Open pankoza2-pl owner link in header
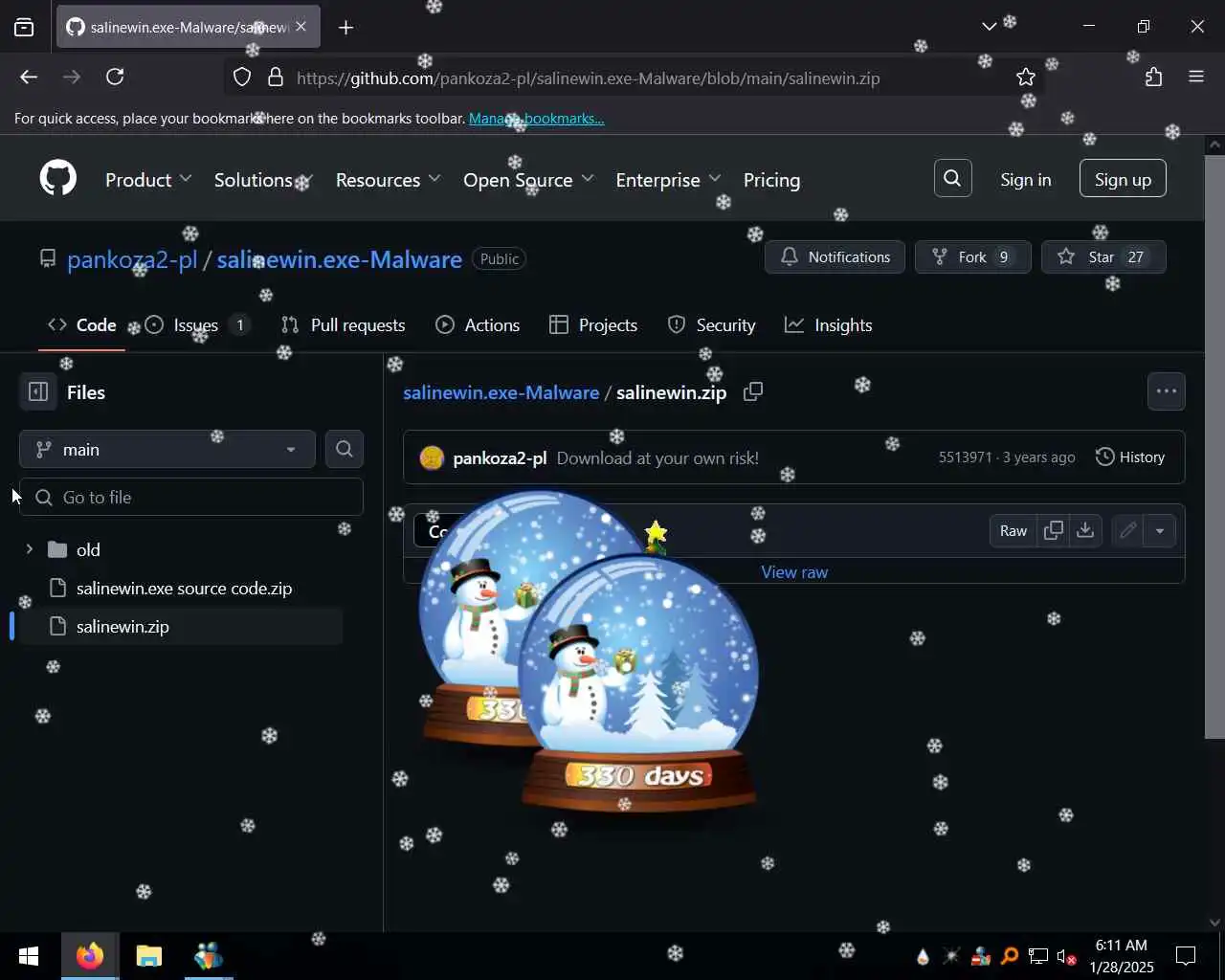The width and height of the screenshot is (1225, 980). click(x=132, y=259)
